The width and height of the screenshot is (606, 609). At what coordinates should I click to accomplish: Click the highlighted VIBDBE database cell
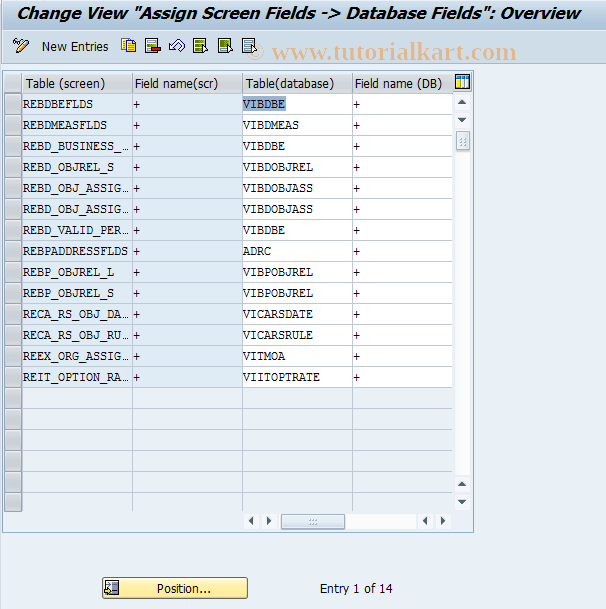pyautogui.click(x=297, y=104)
